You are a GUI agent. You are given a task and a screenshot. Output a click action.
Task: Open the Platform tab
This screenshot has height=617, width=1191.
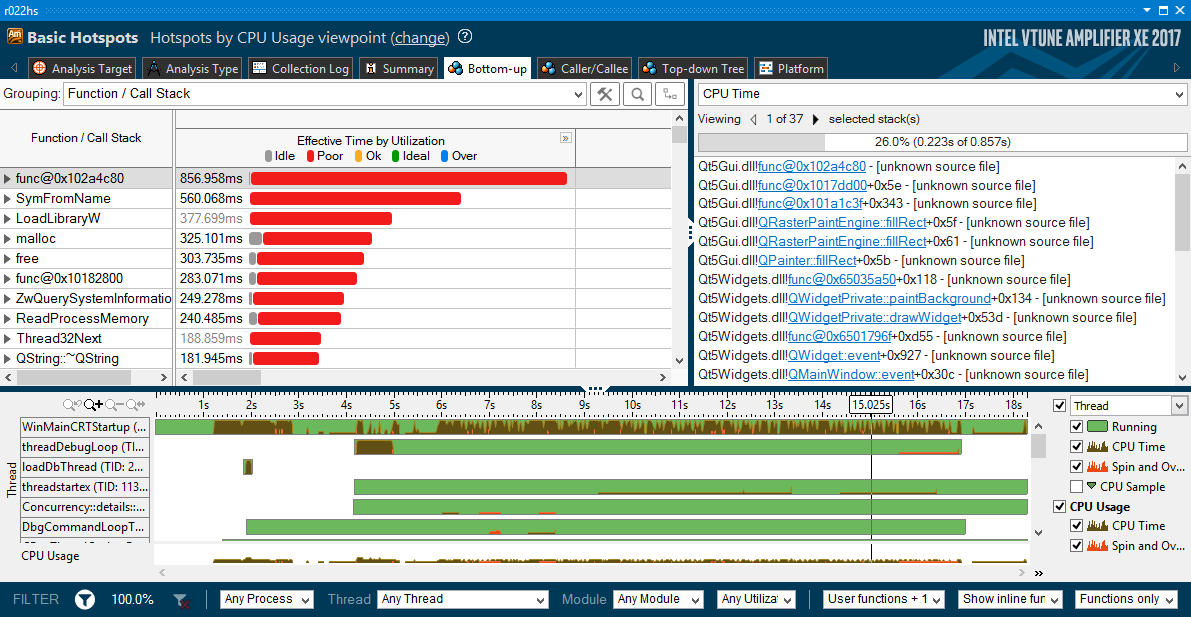point(790,68)
